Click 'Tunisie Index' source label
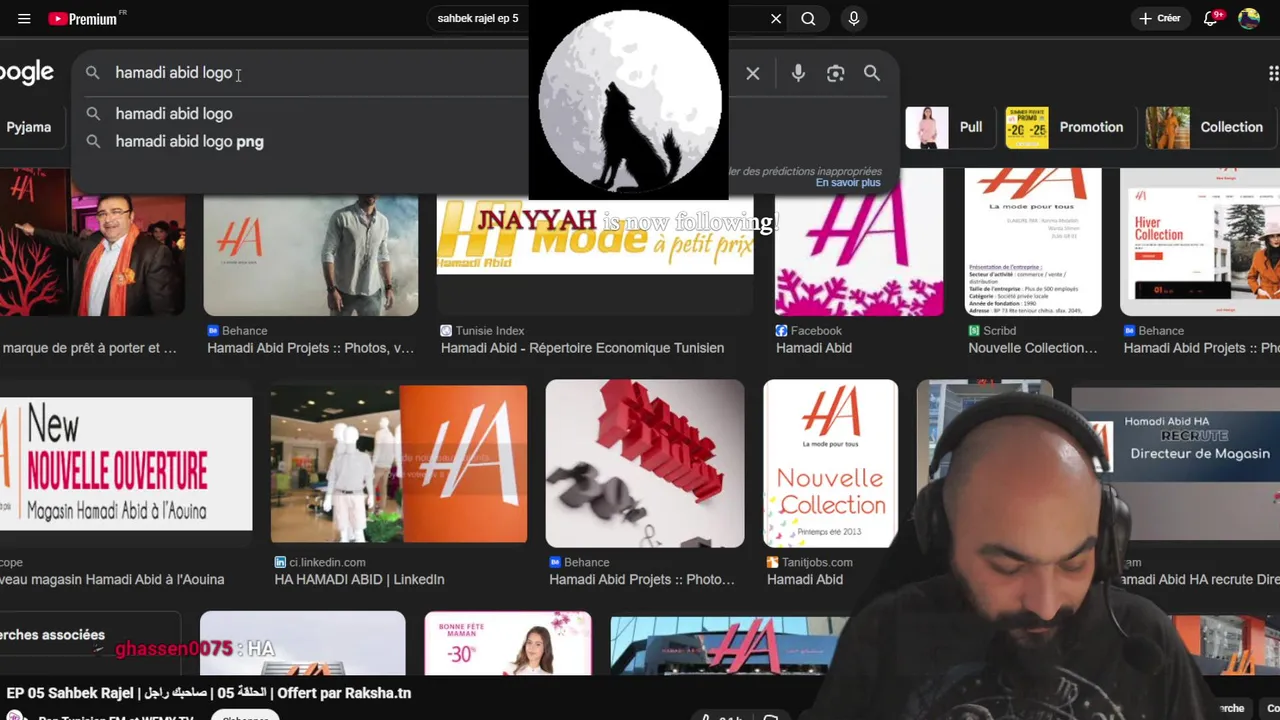Viewport: 1280px width, 720px height. tap(489, 331)
